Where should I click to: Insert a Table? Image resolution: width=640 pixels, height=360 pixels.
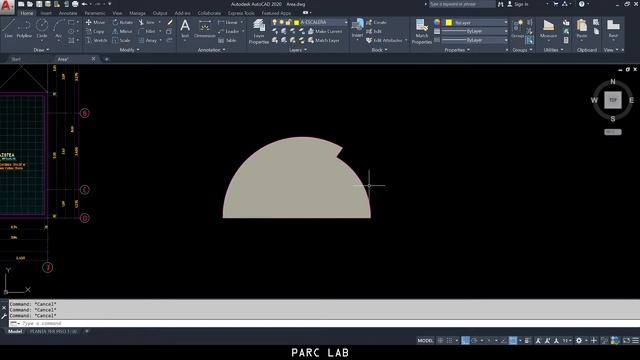click(x=227, y=40)
